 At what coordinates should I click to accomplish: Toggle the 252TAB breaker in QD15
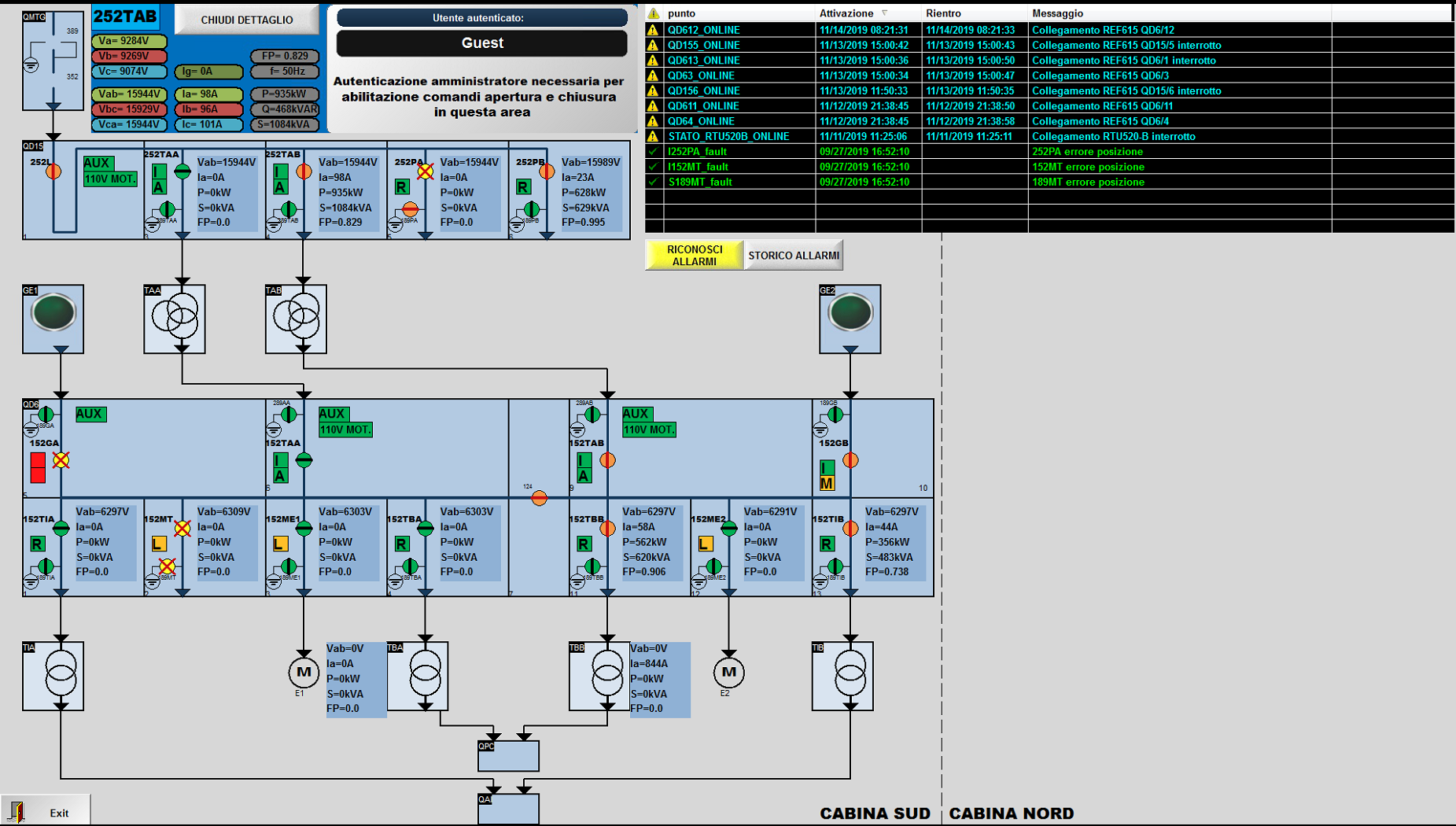click(x=304, y=171)
